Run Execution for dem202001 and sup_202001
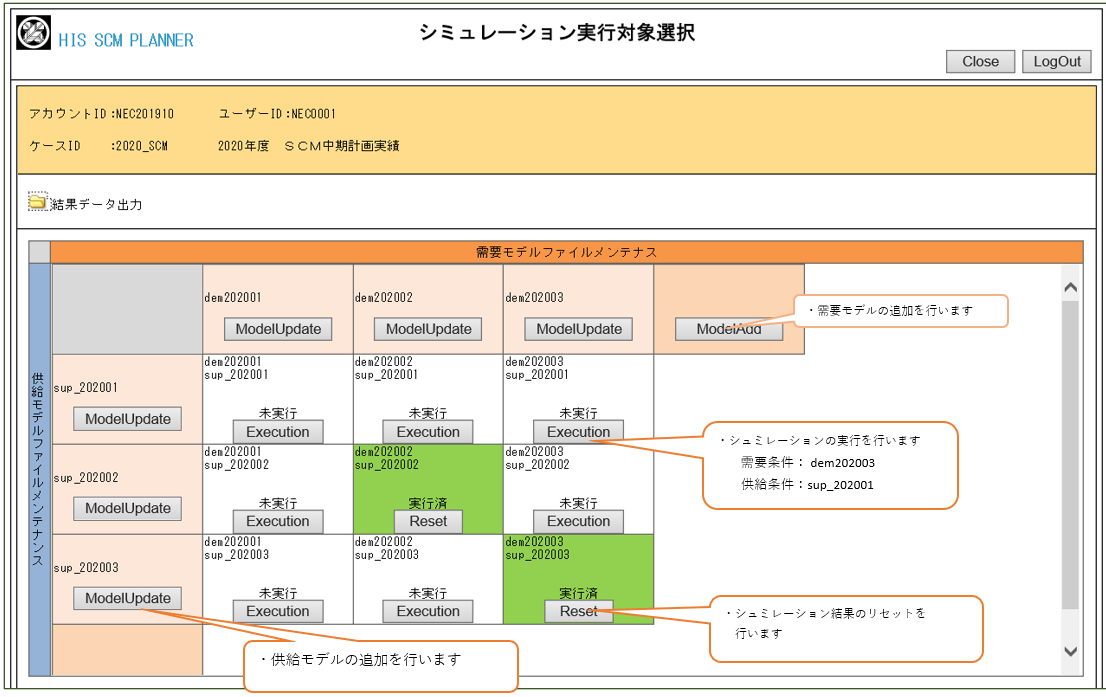1106x697 pixels. pyautogui.click(x=278, y=432)
